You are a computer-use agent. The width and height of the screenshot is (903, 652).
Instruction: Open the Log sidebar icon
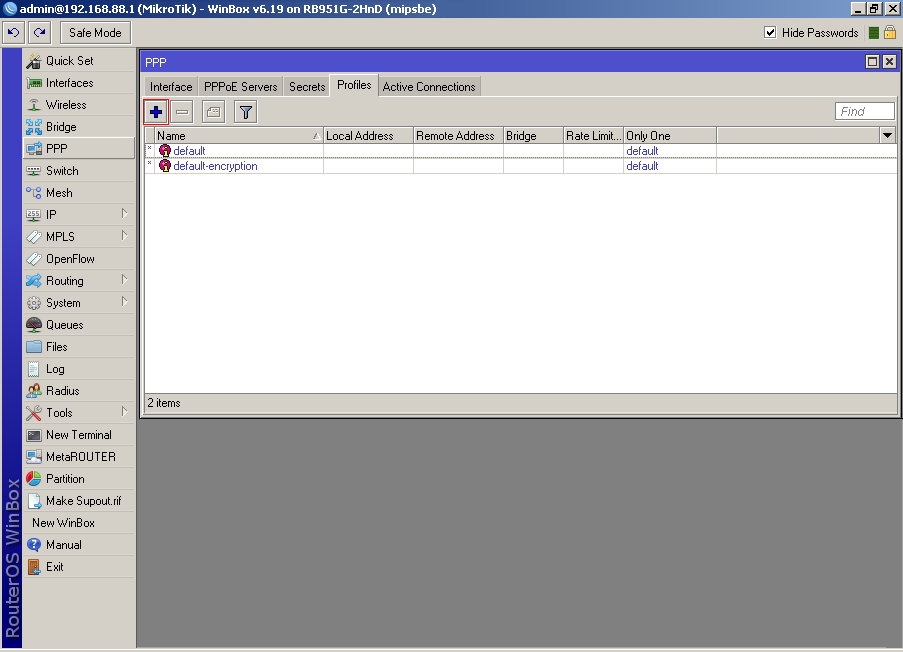[34, 369]
